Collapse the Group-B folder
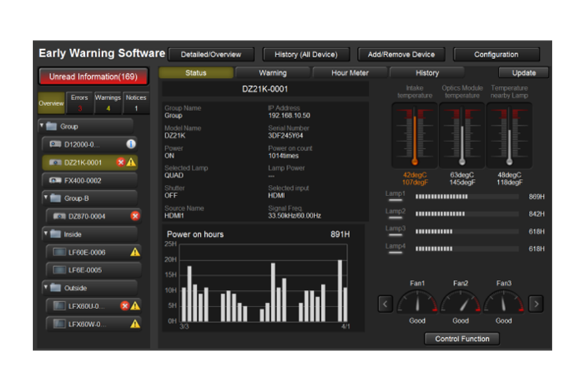Screen dimensions: 584x390 point(45,197)
